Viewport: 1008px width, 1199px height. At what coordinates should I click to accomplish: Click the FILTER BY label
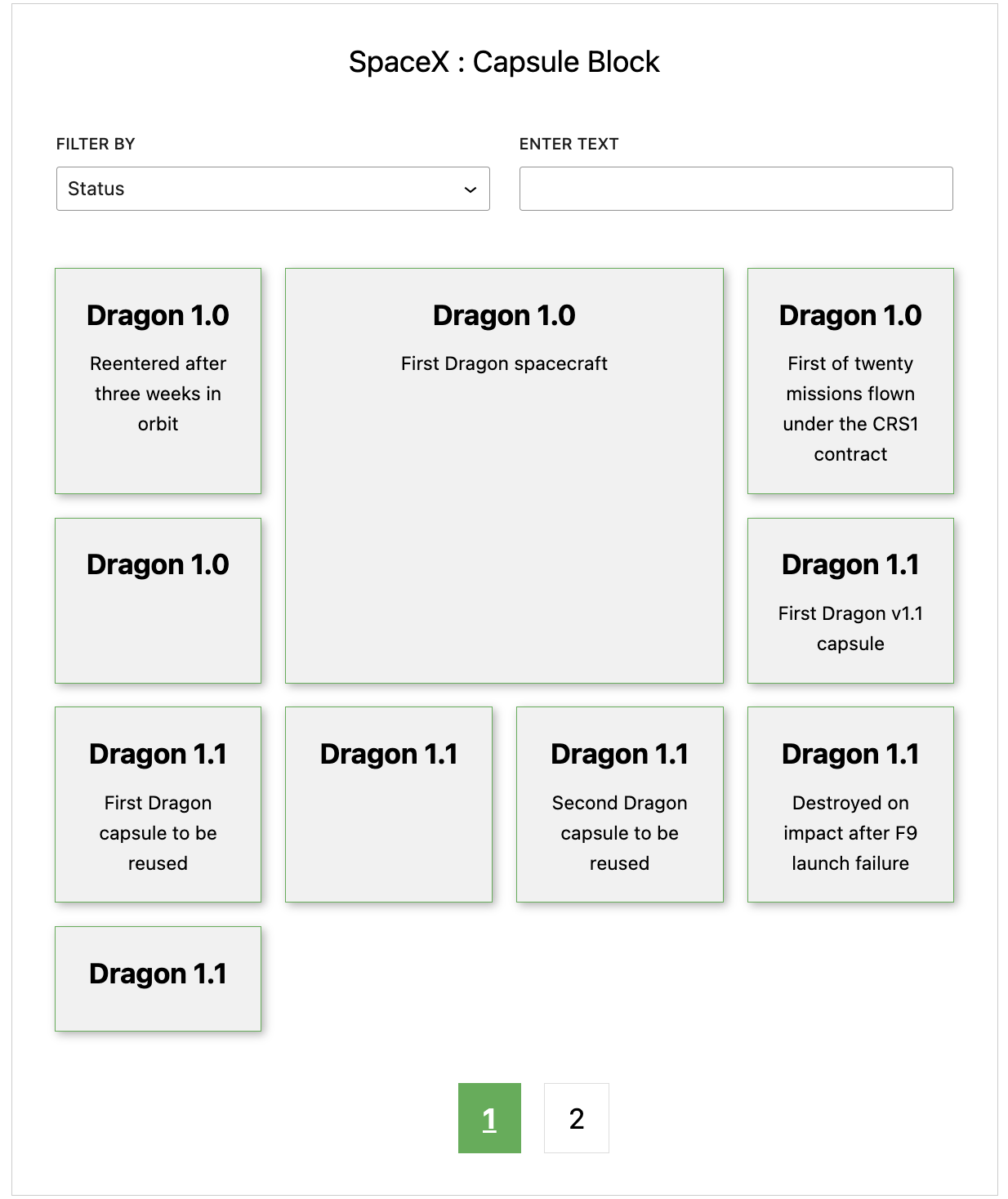pos(96,144)
